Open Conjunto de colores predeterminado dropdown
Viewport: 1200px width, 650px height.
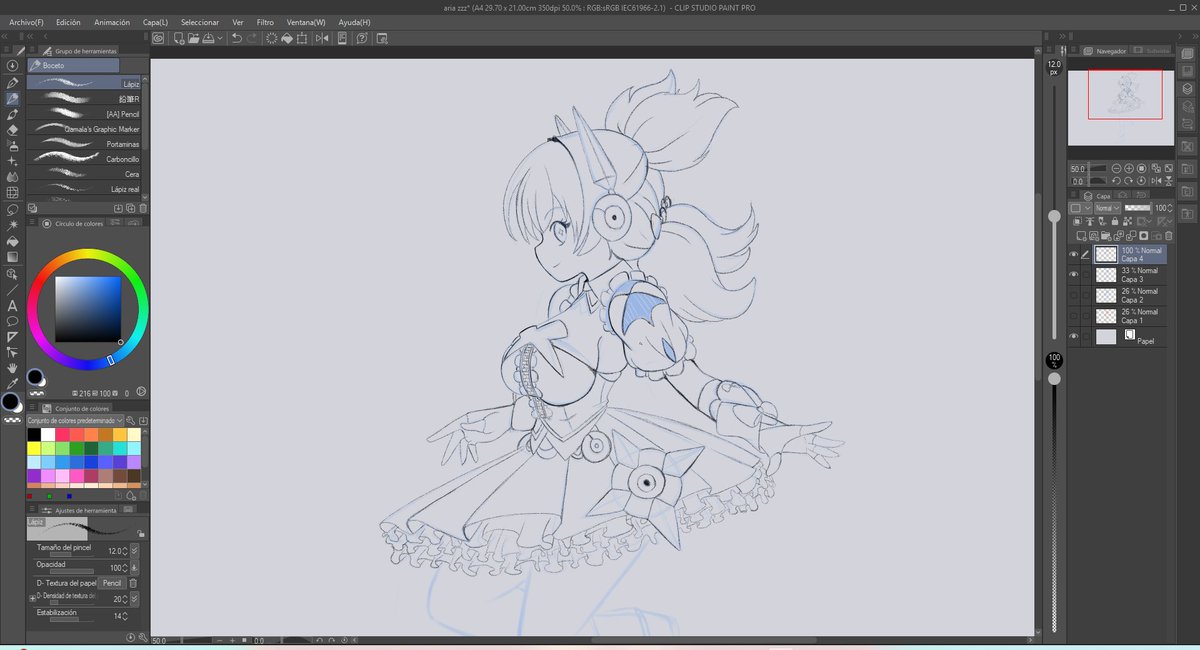(75, 421)
